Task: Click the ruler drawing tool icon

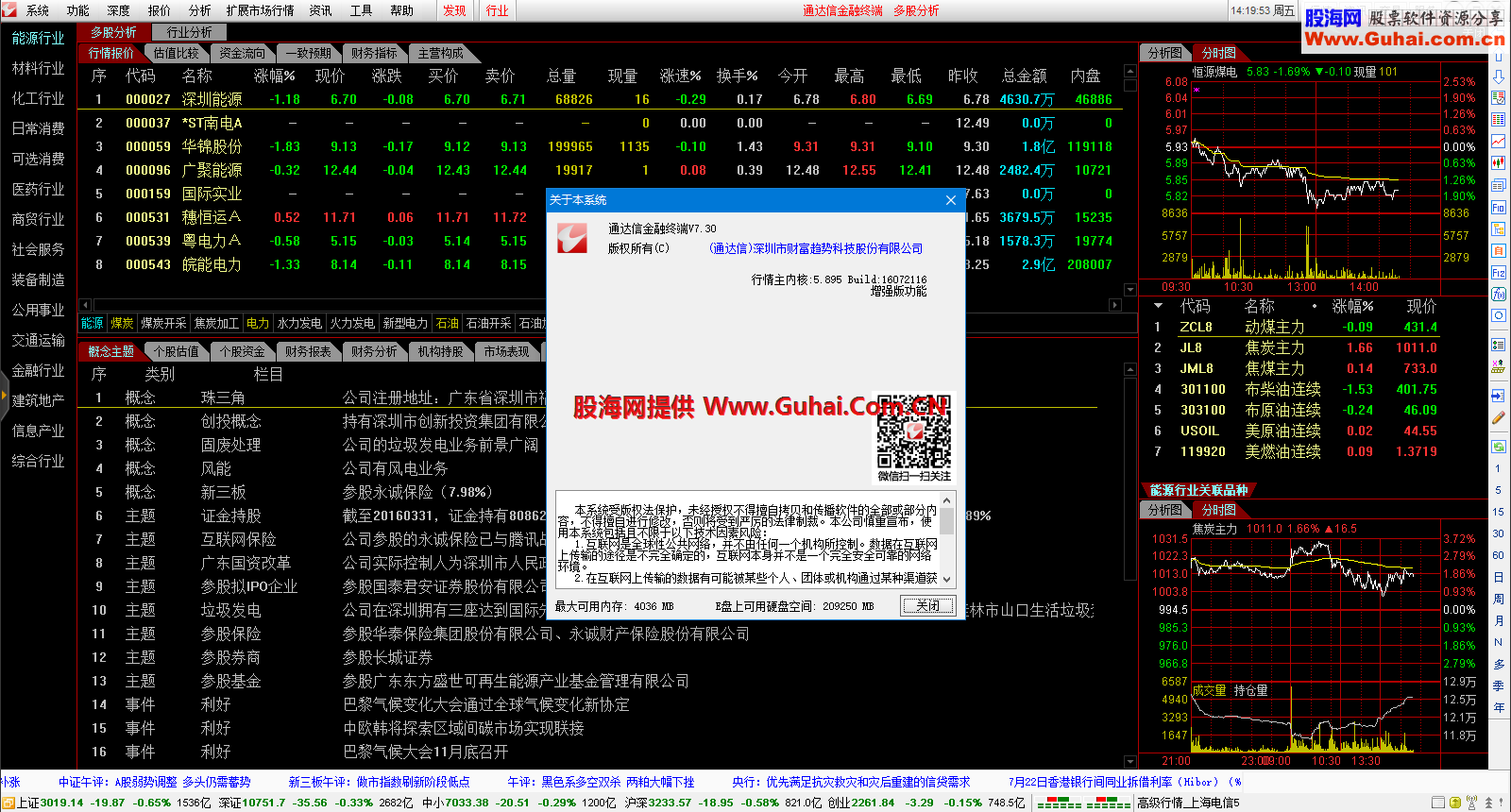Action: tap(1499, 364)
